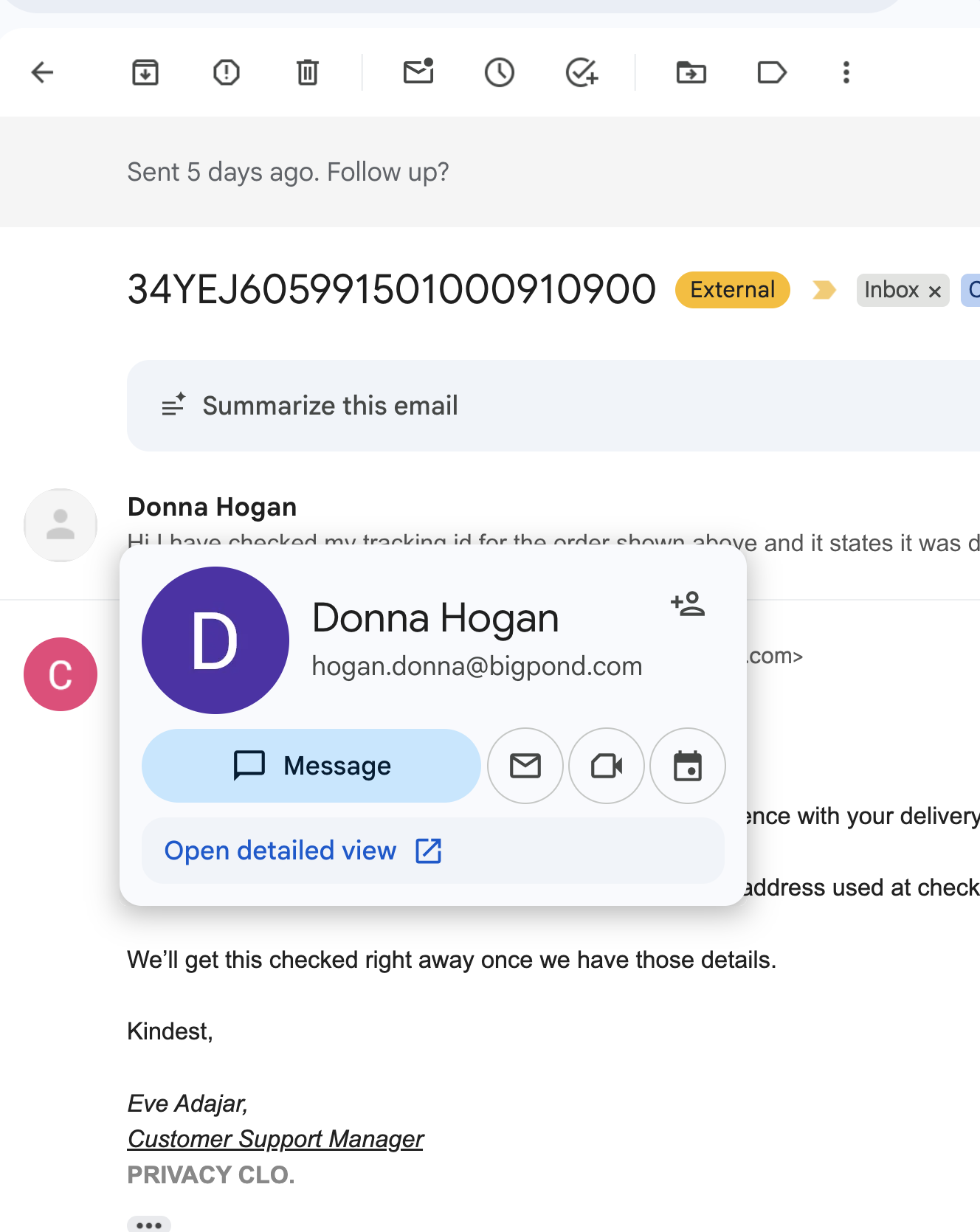Open the three-dot More options menu
Image resolution: width=980 pixels, height=1232 pixels.
[846, 72]
